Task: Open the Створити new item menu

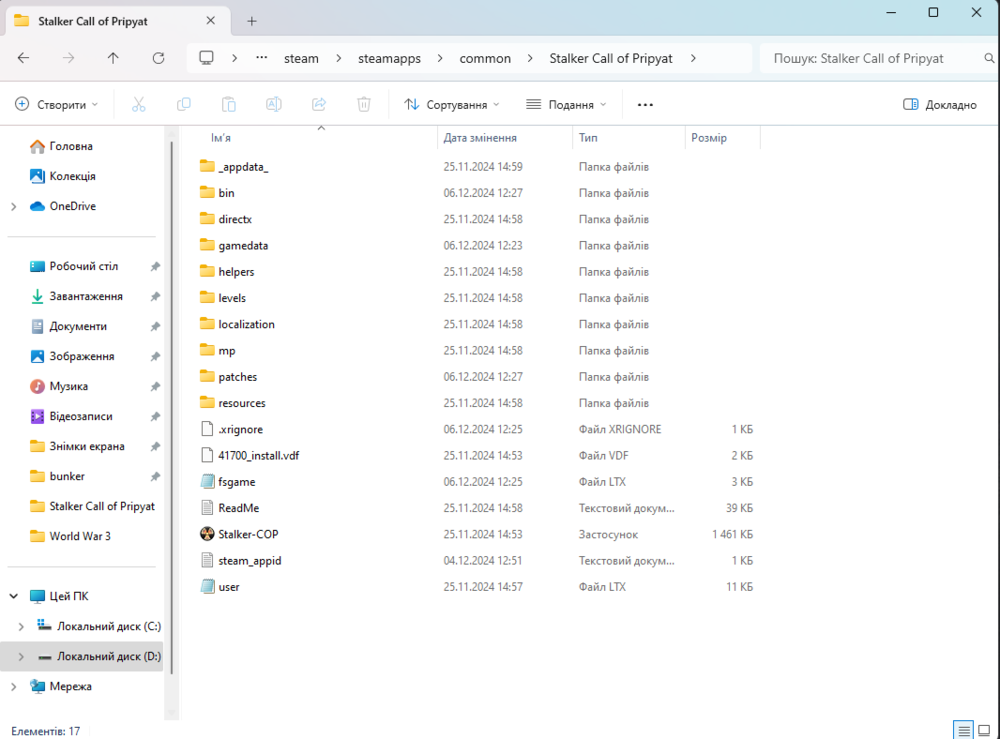Action: 57,104
